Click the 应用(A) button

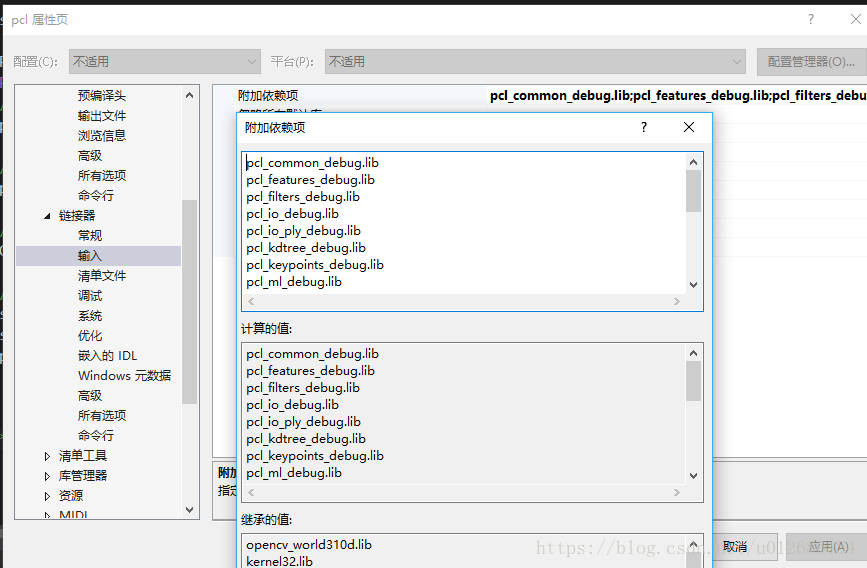click(828, 547)
